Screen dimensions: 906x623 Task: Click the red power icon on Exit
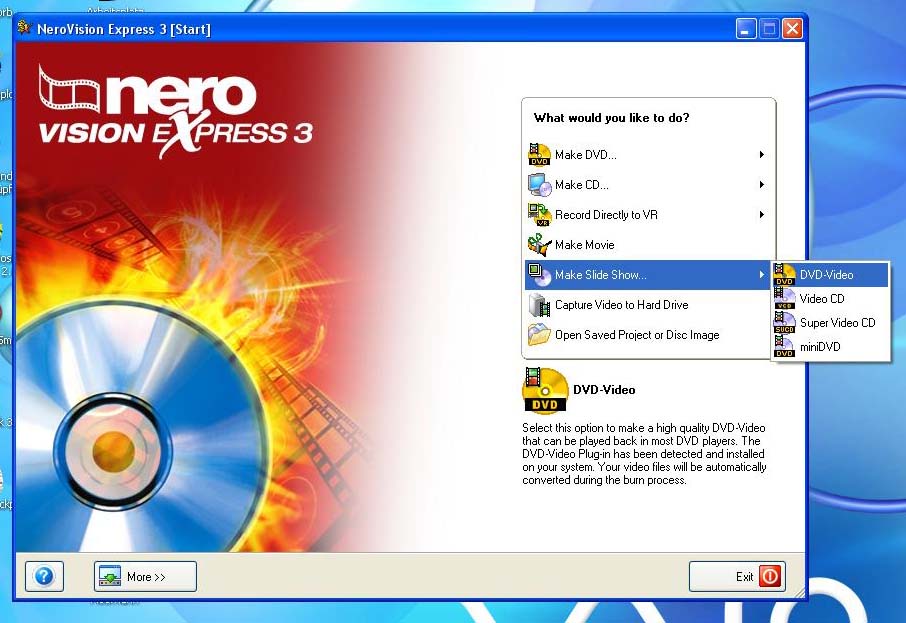click(770, 576)
